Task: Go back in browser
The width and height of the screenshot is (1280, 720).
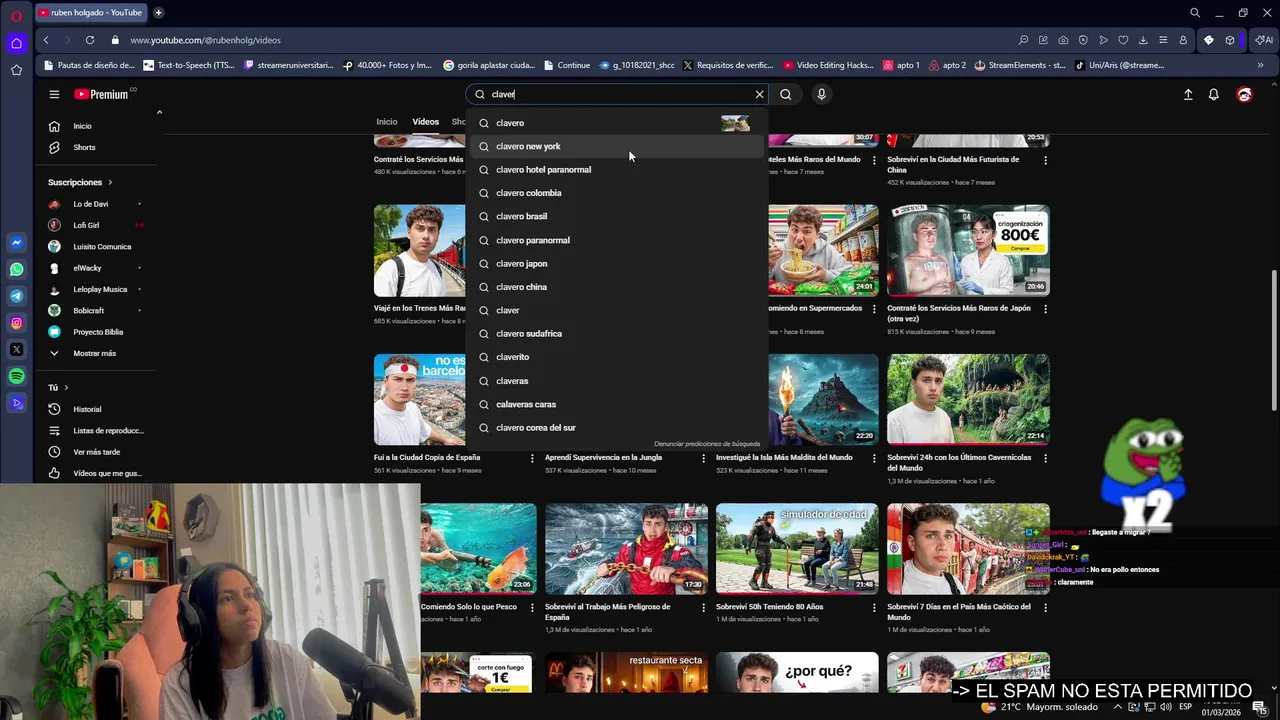Action: 46,40
